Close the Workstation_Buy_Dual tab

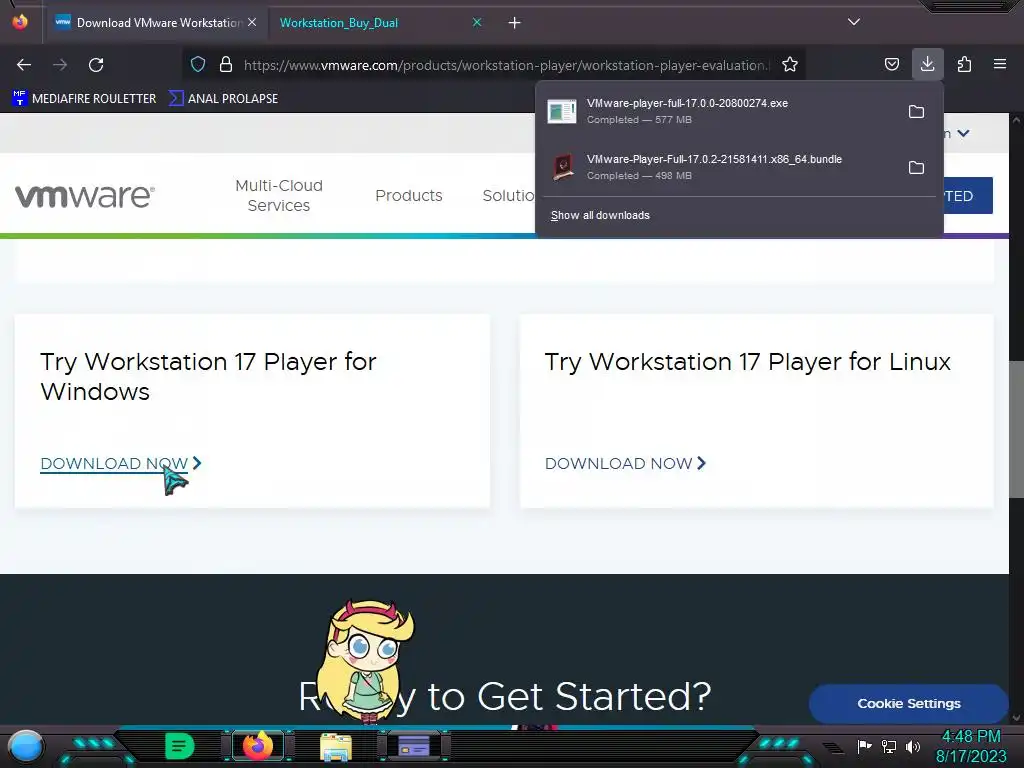pyautogui.click(x=477, y=22)
